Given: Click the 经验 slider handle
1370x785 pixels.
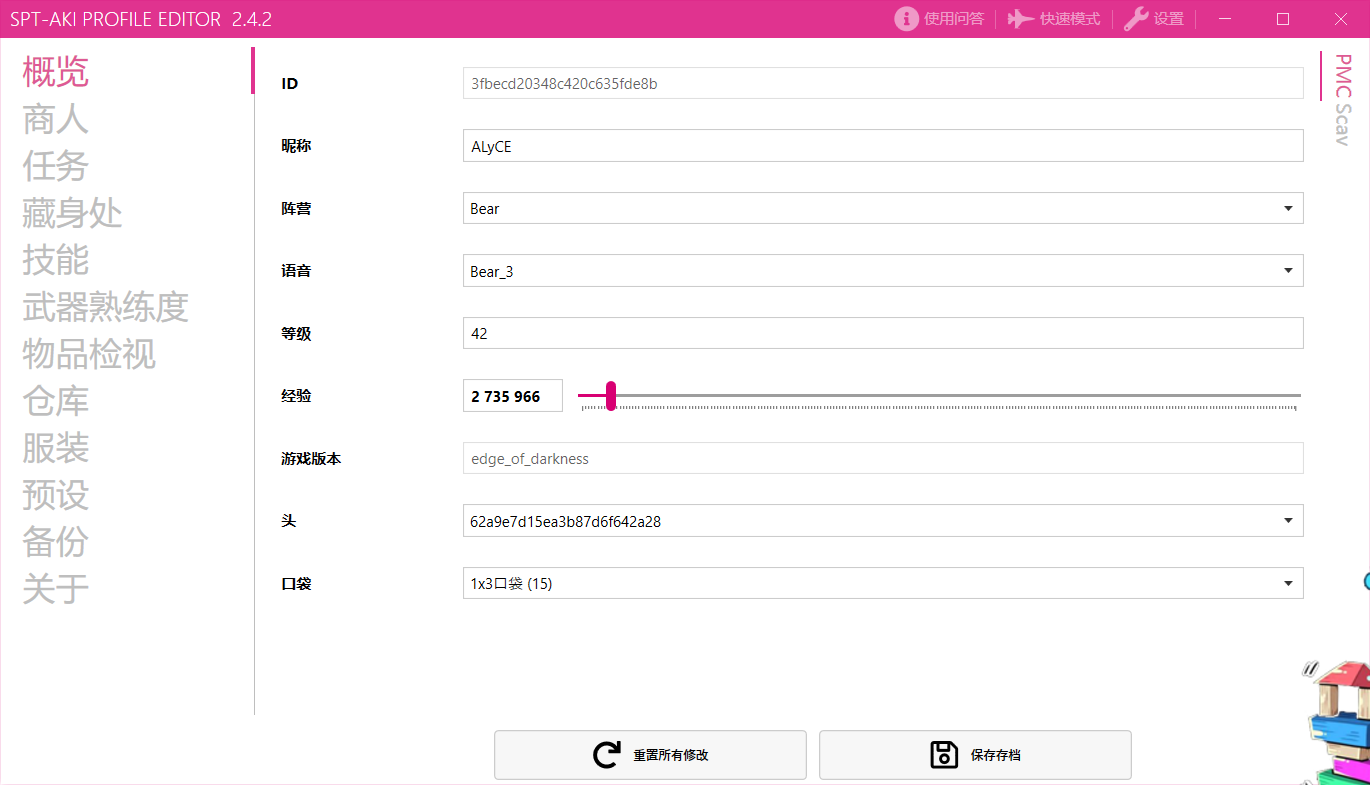Looking at the screenshot, I should [610, 396].
